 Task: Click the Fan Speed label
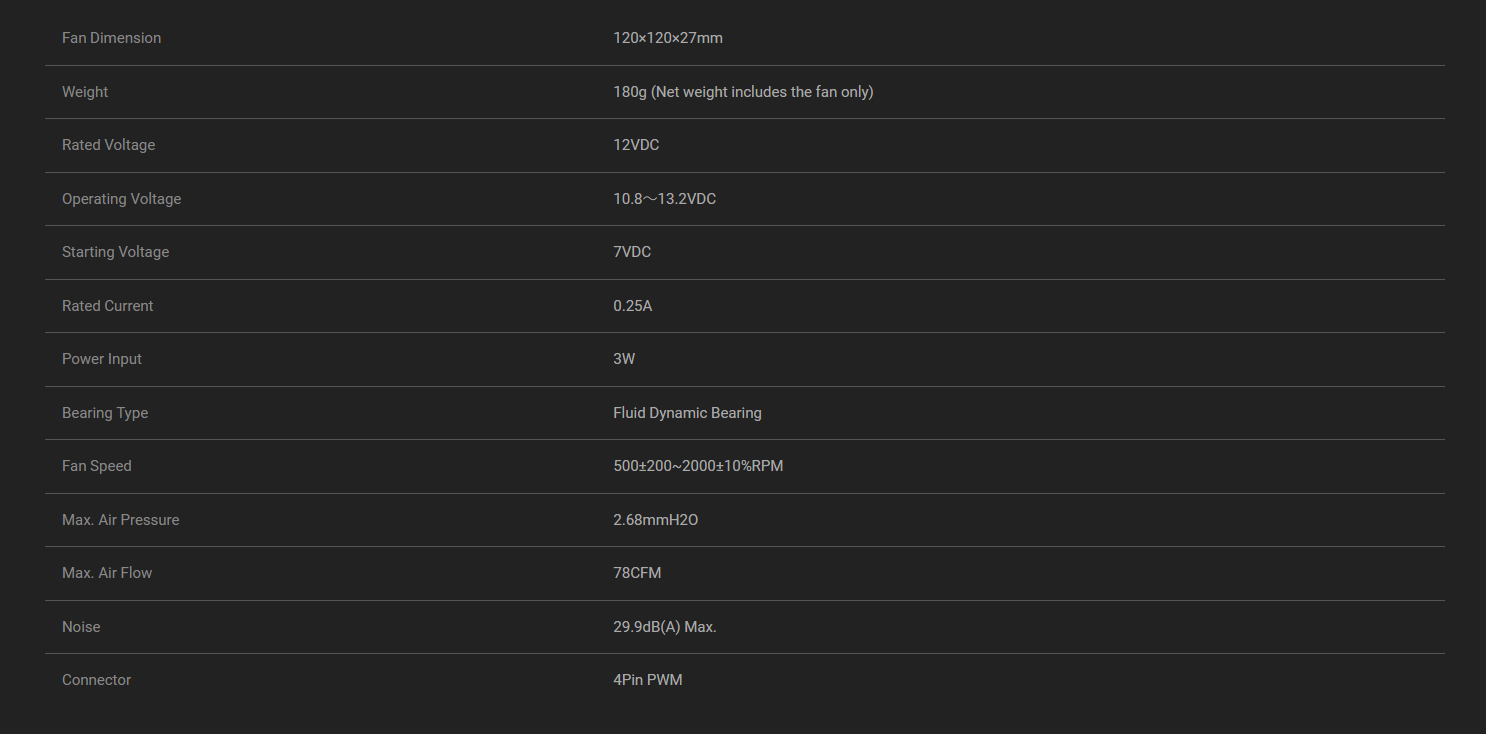point(96,466)
